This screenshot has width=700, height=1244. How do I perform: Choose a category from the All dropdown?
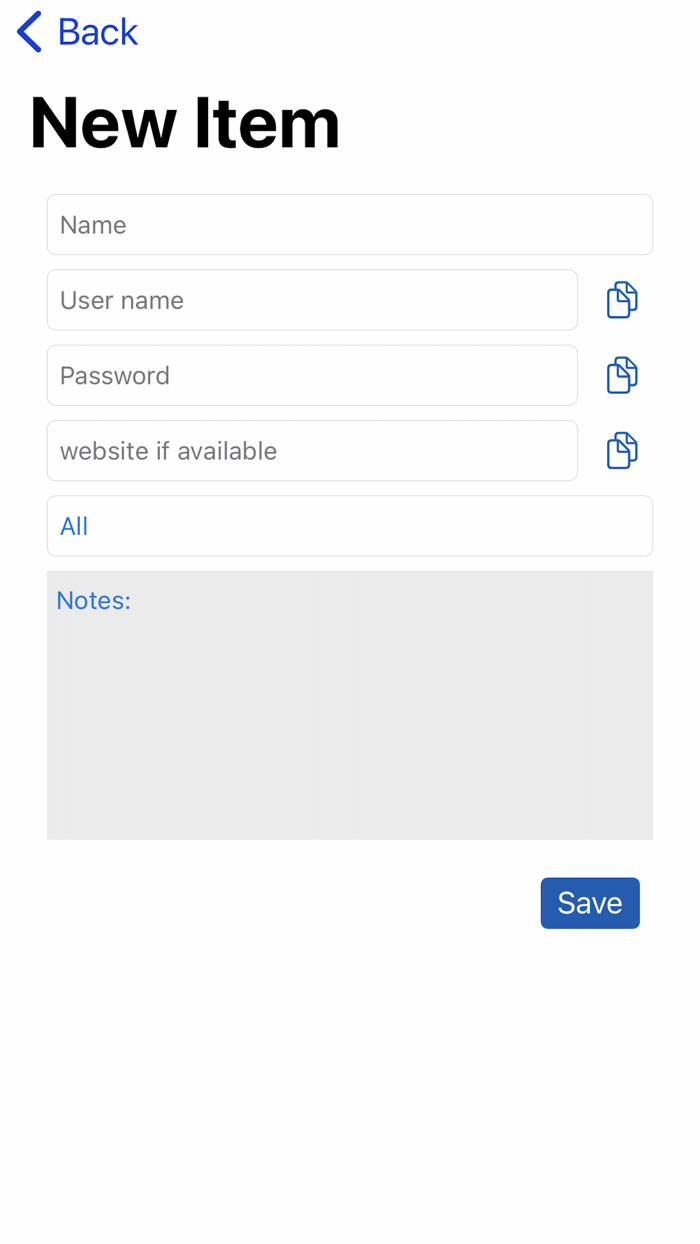point(350,525)
